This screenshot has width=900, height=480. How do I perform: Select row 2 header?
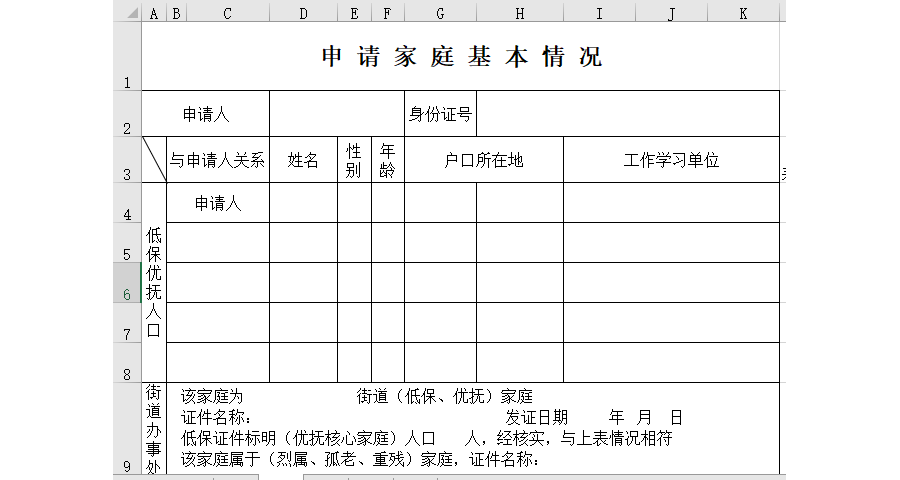click(x=127, y=114)
